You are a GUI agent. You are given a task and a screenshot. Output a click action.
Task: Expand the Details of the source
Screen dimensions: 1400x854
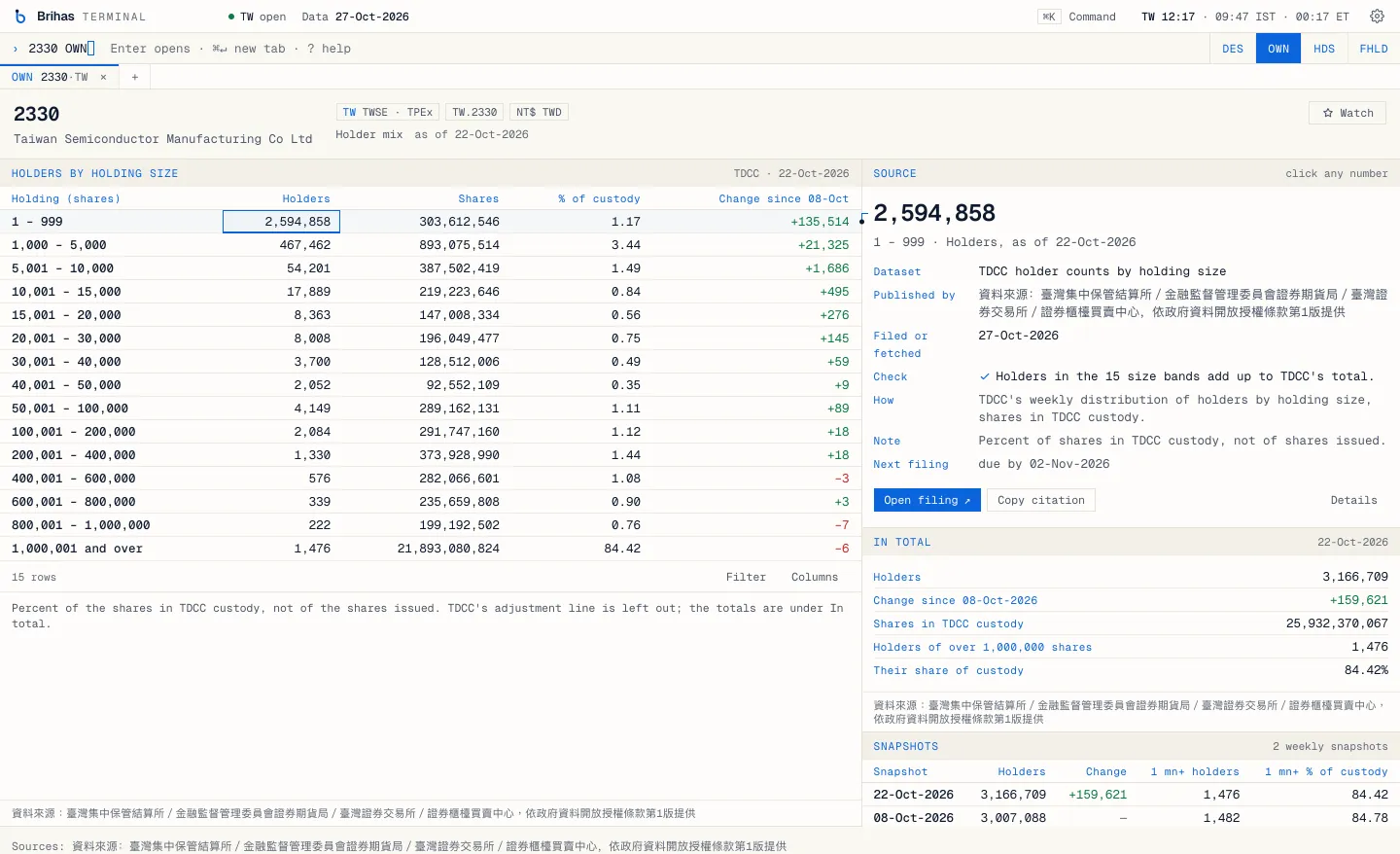click(1353, 500)
